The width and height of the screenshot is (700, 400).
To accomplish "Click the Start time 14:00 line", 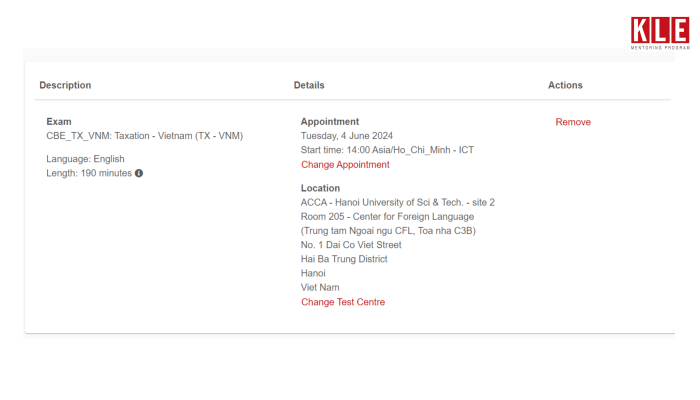I will click(x=388, y=150).
